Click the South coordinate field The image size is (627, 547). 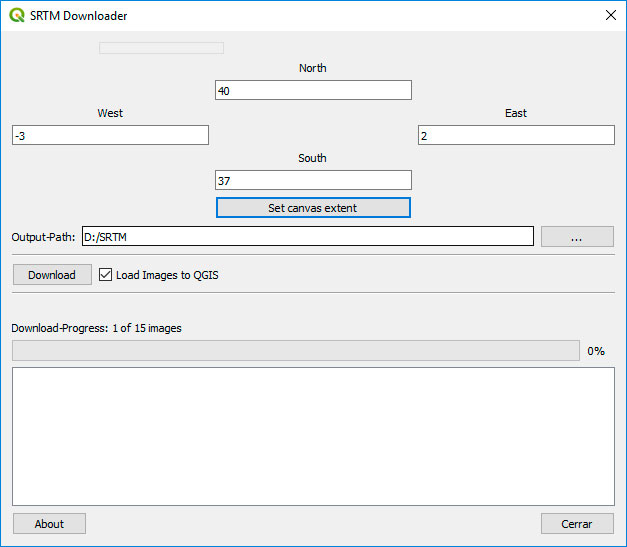tap(313, 180)
